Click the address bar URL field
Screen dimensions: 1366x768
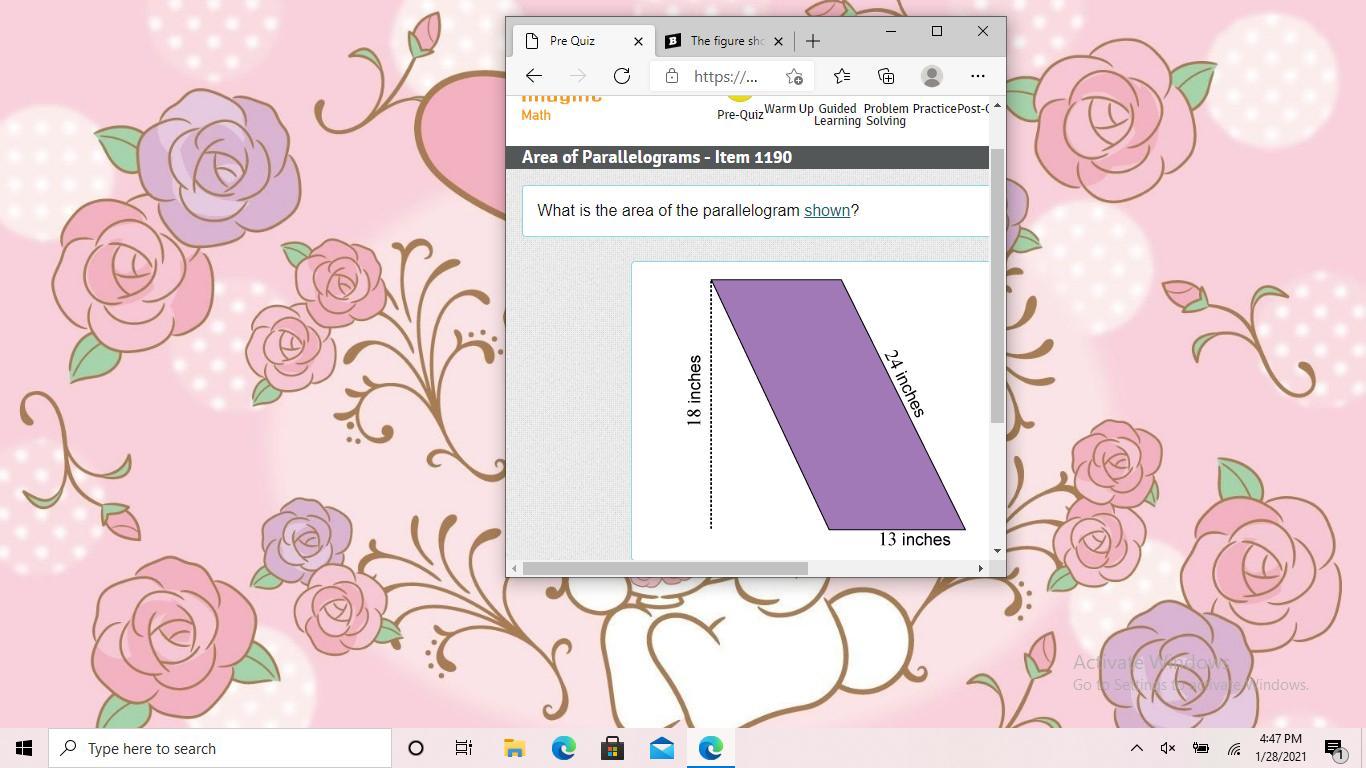click(x=726, y=76)
